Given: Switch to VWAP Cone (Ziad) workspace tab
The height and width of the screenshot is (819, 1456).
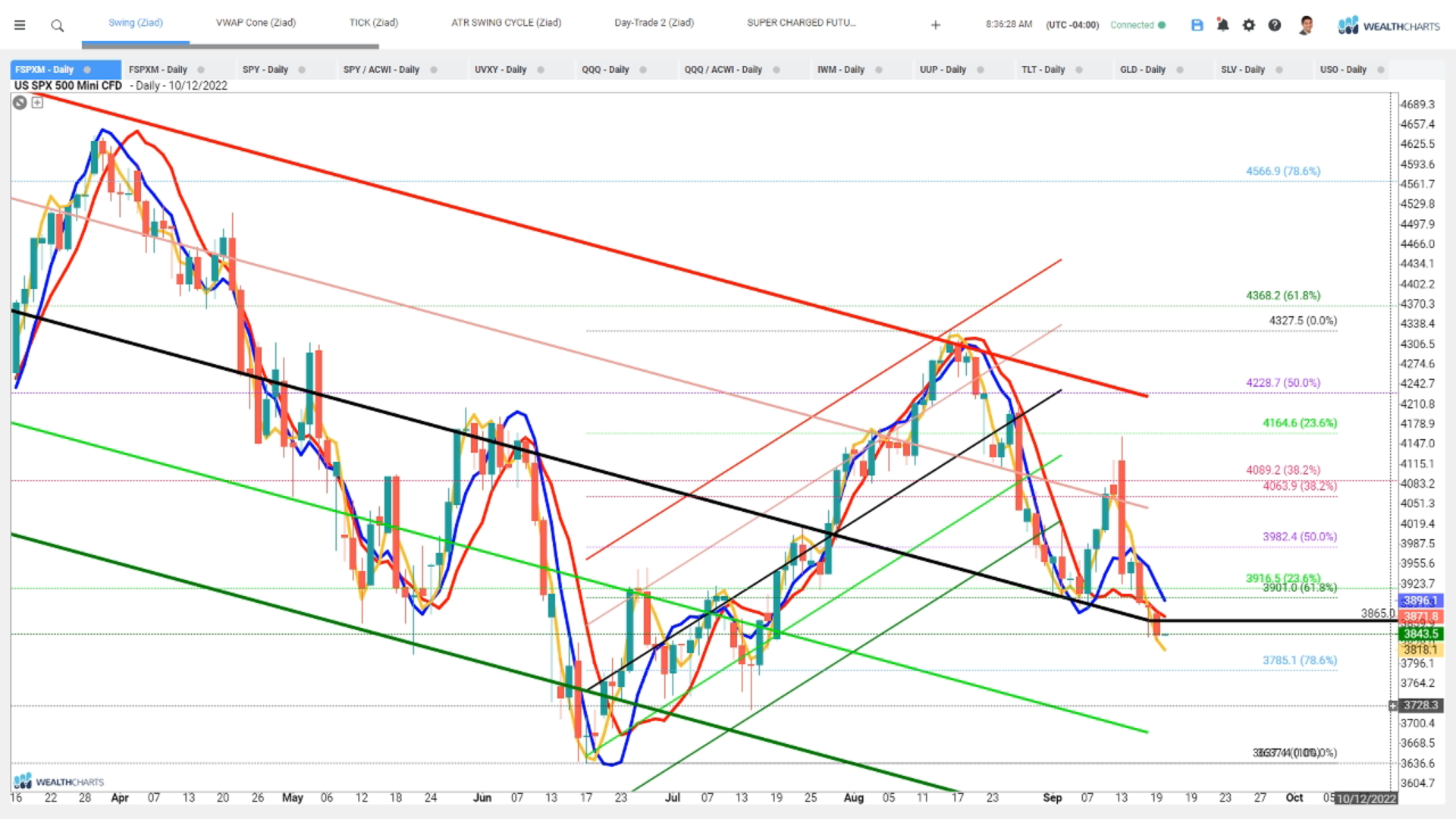Looking at the screenshot, I should 256,23.
